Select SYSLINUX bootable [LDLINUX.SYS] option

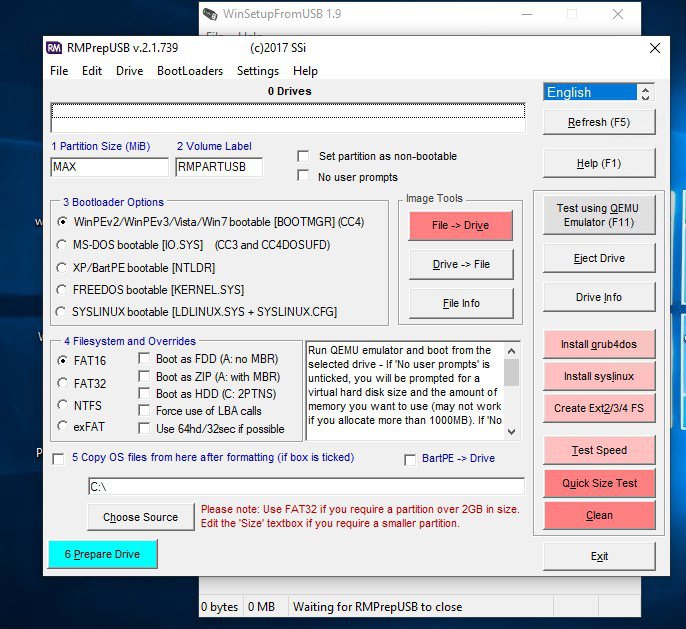61,312
